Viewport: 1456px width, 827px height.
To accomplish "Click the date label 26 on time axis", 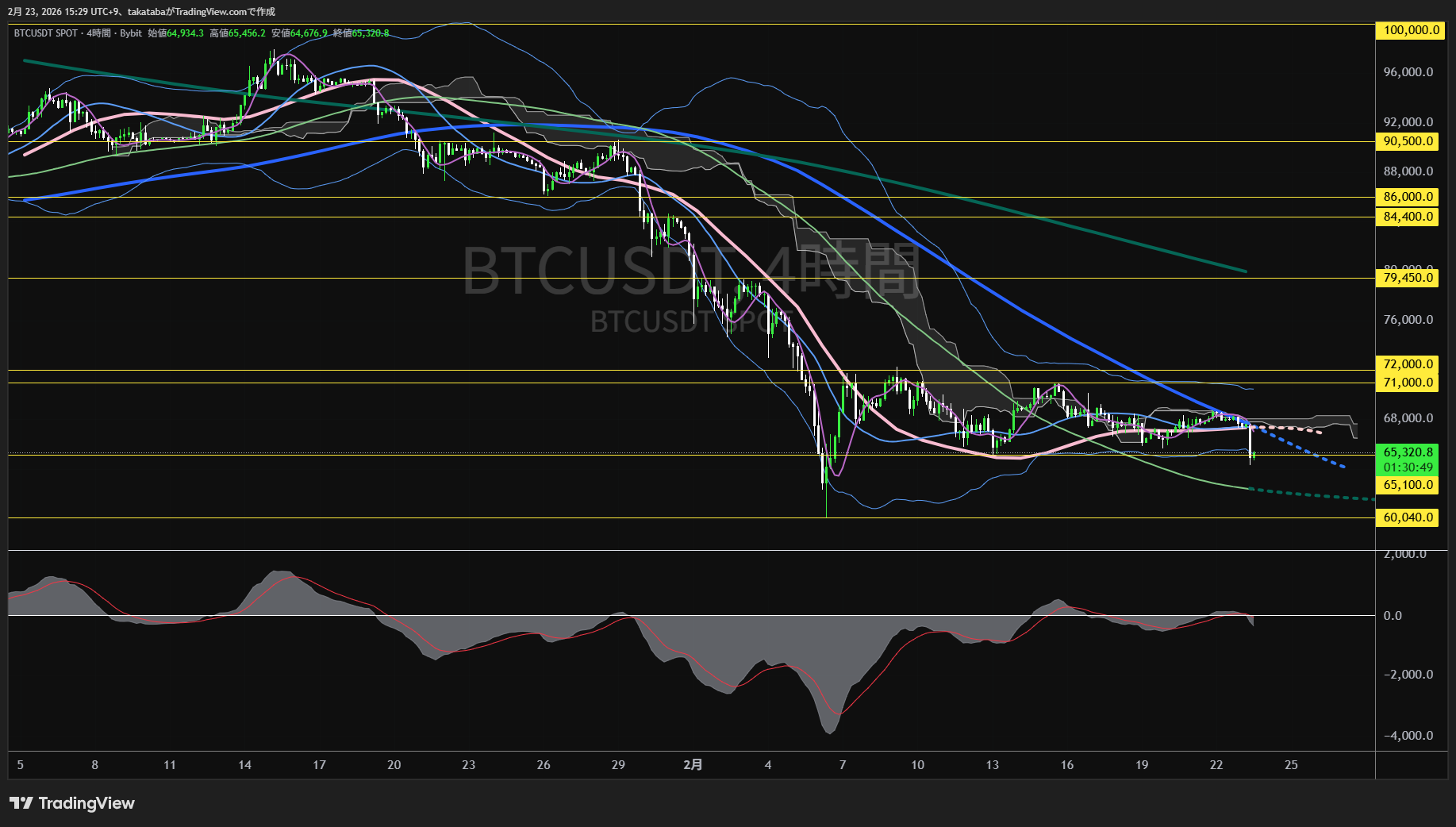I will (544, 765).
